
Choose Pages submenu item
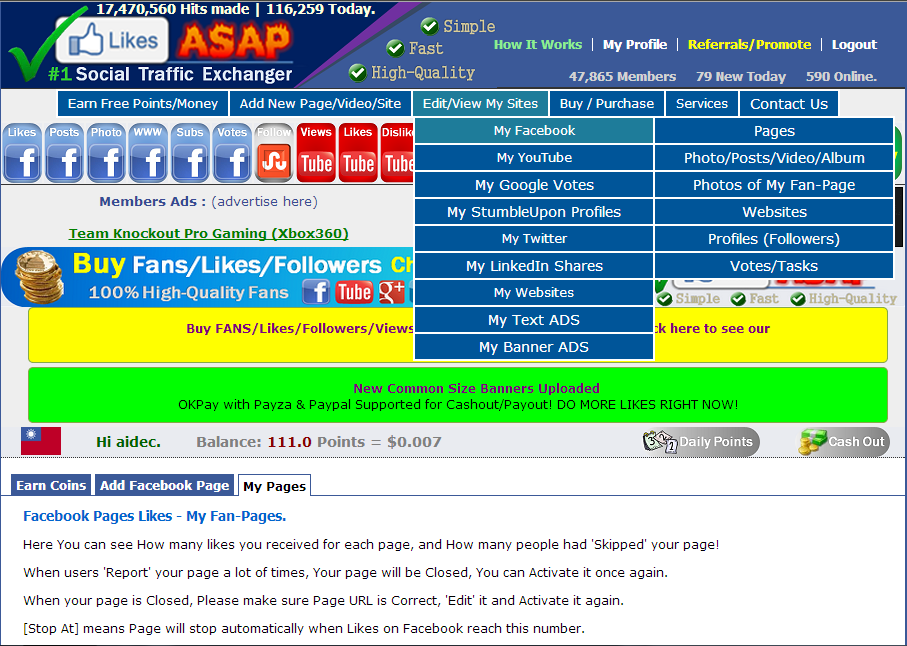[774, 131]
